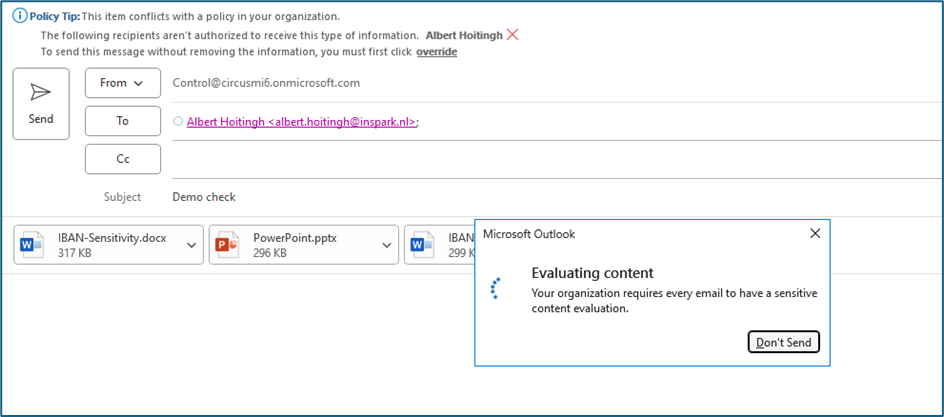This screenshot has height=417, width=944.
Task: Open the From account dropdown
Action: (x=123, y=83)
